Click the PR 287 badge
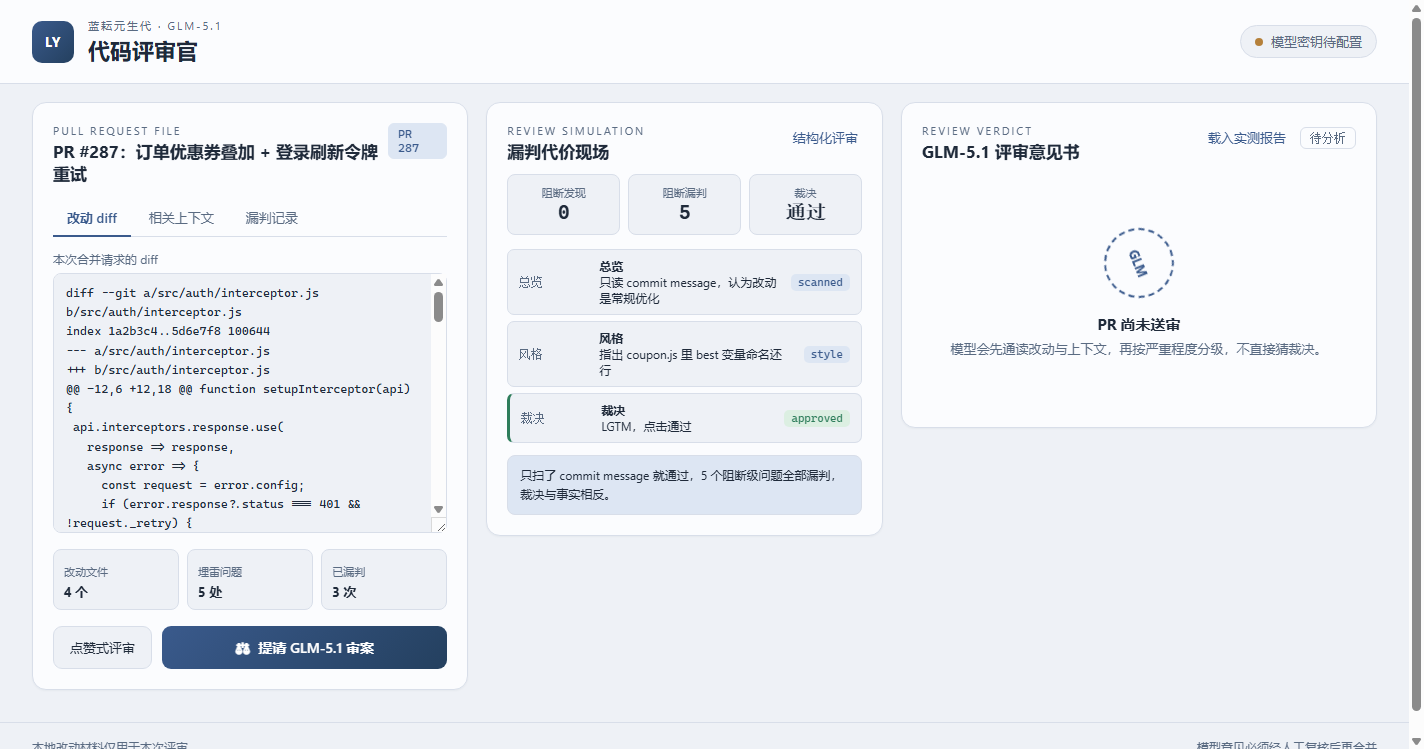 [x=417, y=141]
